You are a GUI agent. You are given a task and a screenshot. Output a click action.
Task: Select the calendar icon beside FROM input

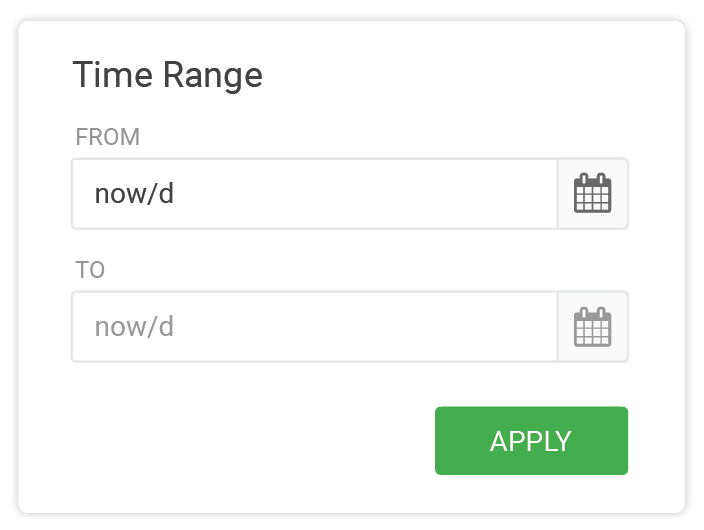(x=593, y=193)
